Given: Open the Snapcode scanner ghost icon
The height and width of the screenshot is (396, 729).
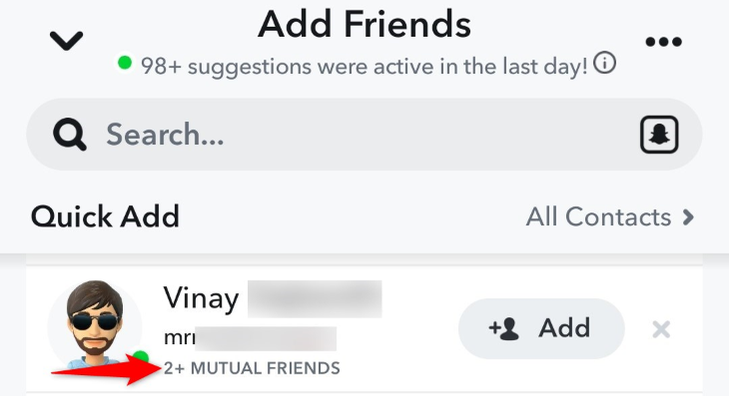Looking at the screenshot, I should [x=659, y=134].
